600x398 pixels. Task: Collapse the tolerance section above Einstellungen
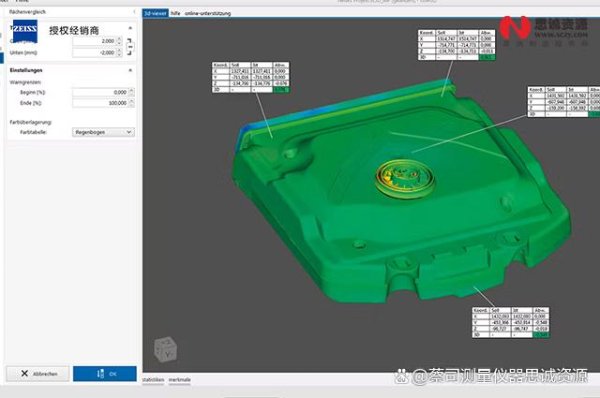coord(130,28)
